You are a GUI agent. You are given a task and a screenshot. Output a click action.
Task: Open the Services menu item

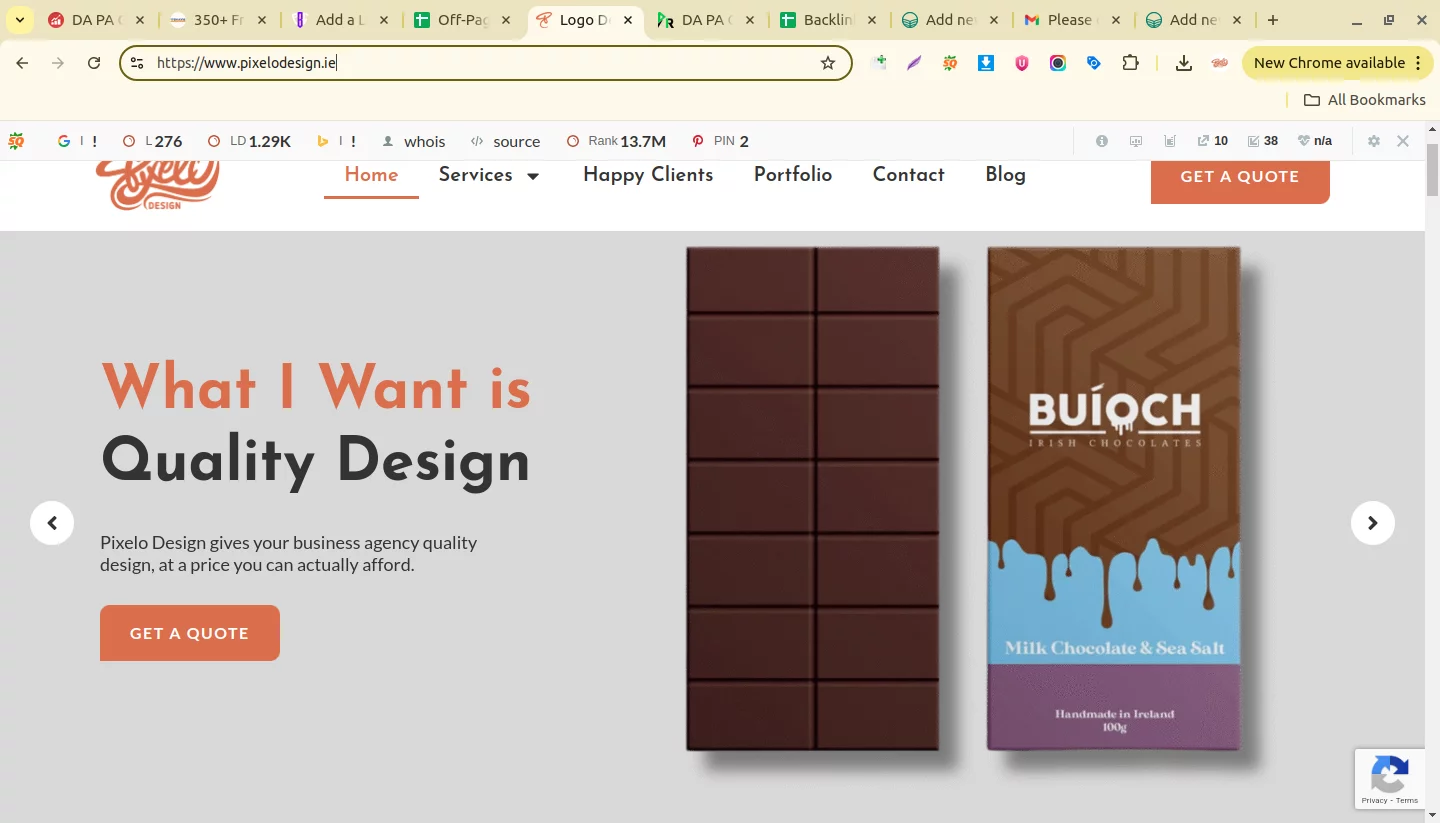tap(476, 175)
